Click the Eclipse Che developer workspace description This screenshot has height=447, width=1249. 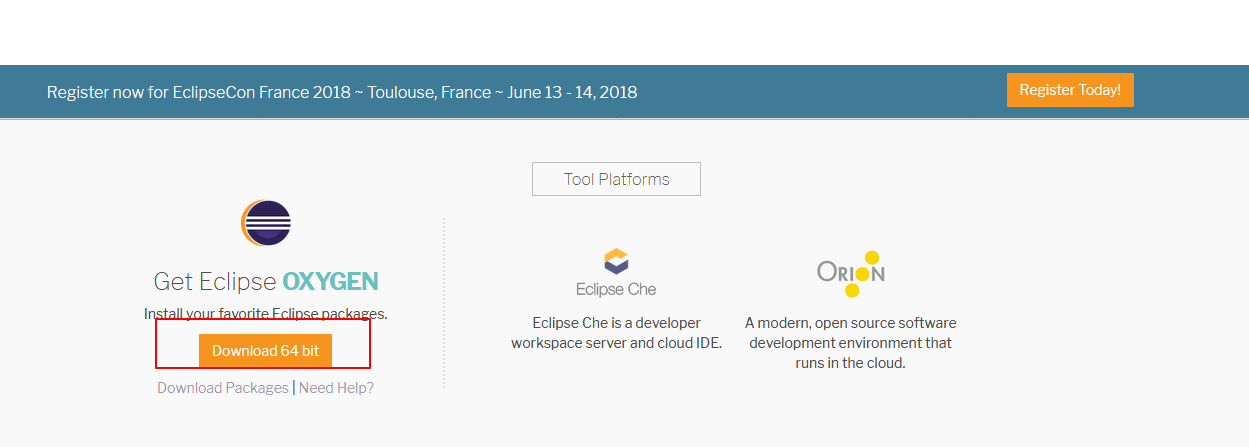point(616,333)
